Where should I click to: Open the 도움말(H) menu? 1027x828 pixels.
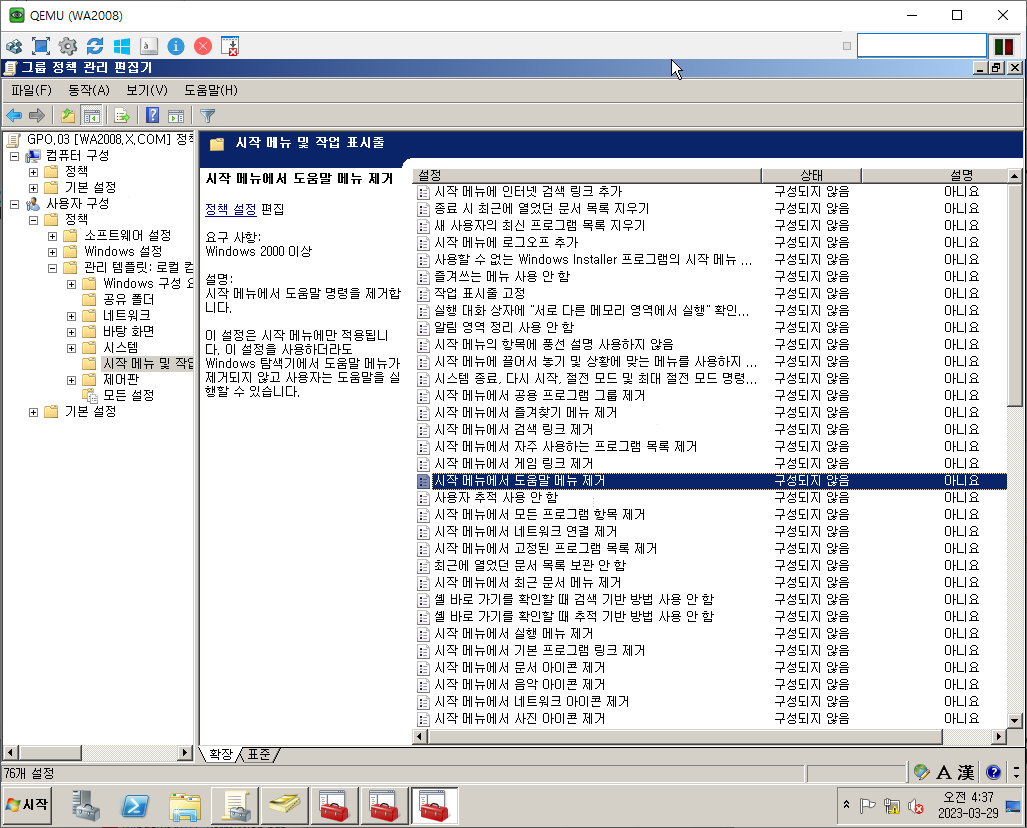[210, 90]
